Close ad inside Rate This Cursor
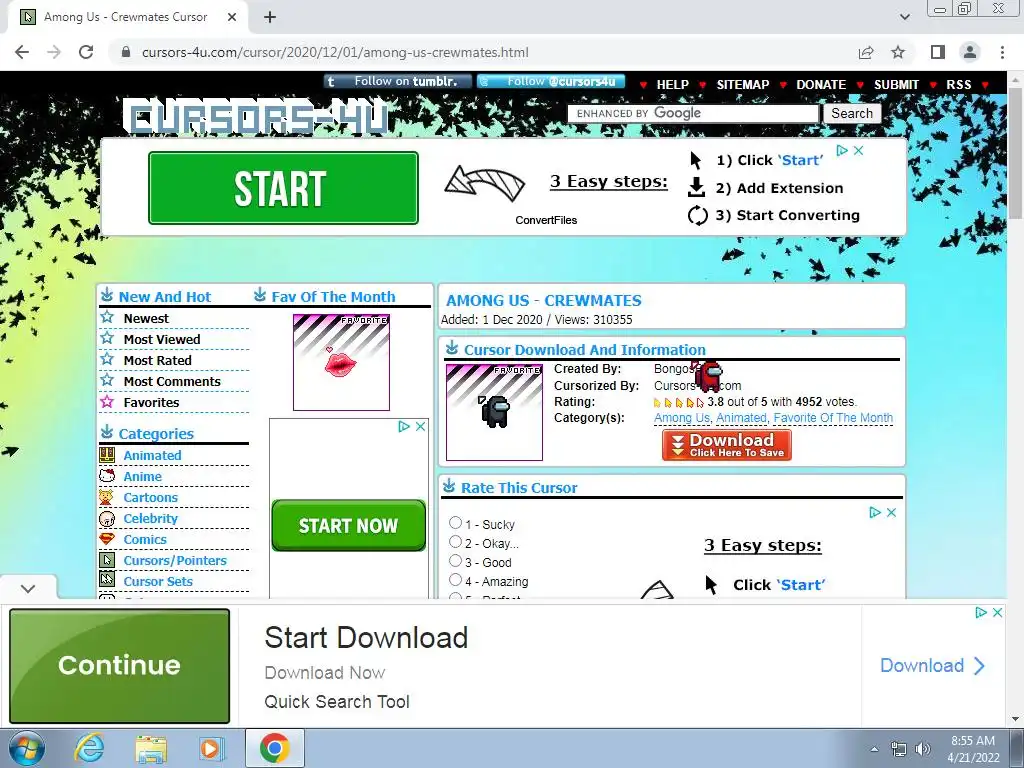This screenshot has width=1024, height=768. tap(891, 513)
